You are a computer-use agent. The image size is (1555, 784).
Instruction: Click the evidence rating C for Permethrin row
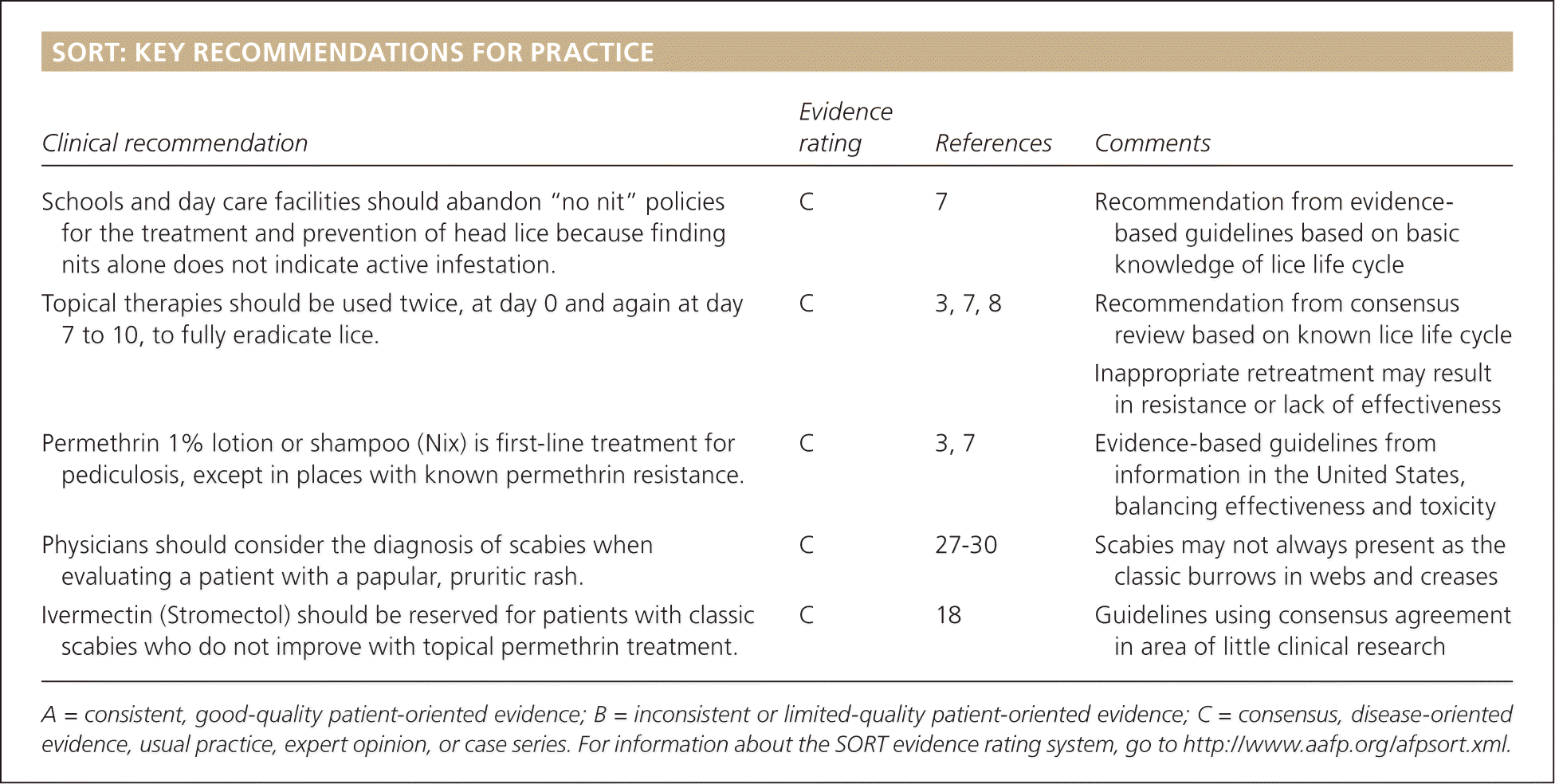(x=806, y=444)
